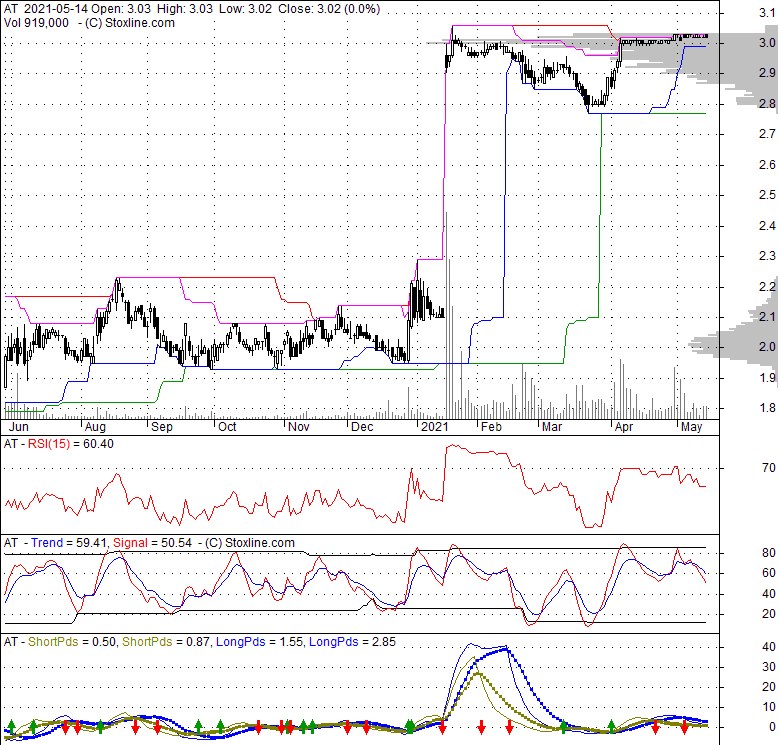Click ShortPds panel axis label 20

click(x=769, y=687)
